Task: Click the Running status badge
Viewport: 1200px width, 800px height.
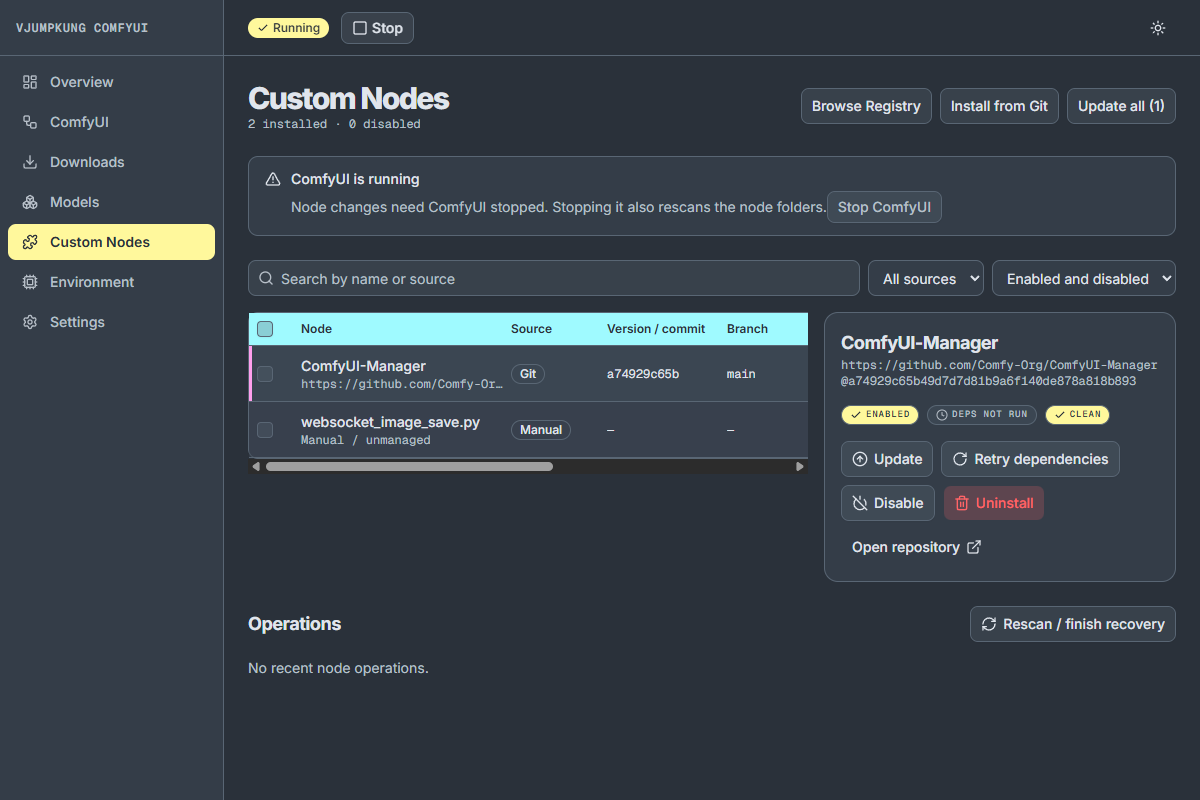Action: pyautogui.click(x=288, y=28)
